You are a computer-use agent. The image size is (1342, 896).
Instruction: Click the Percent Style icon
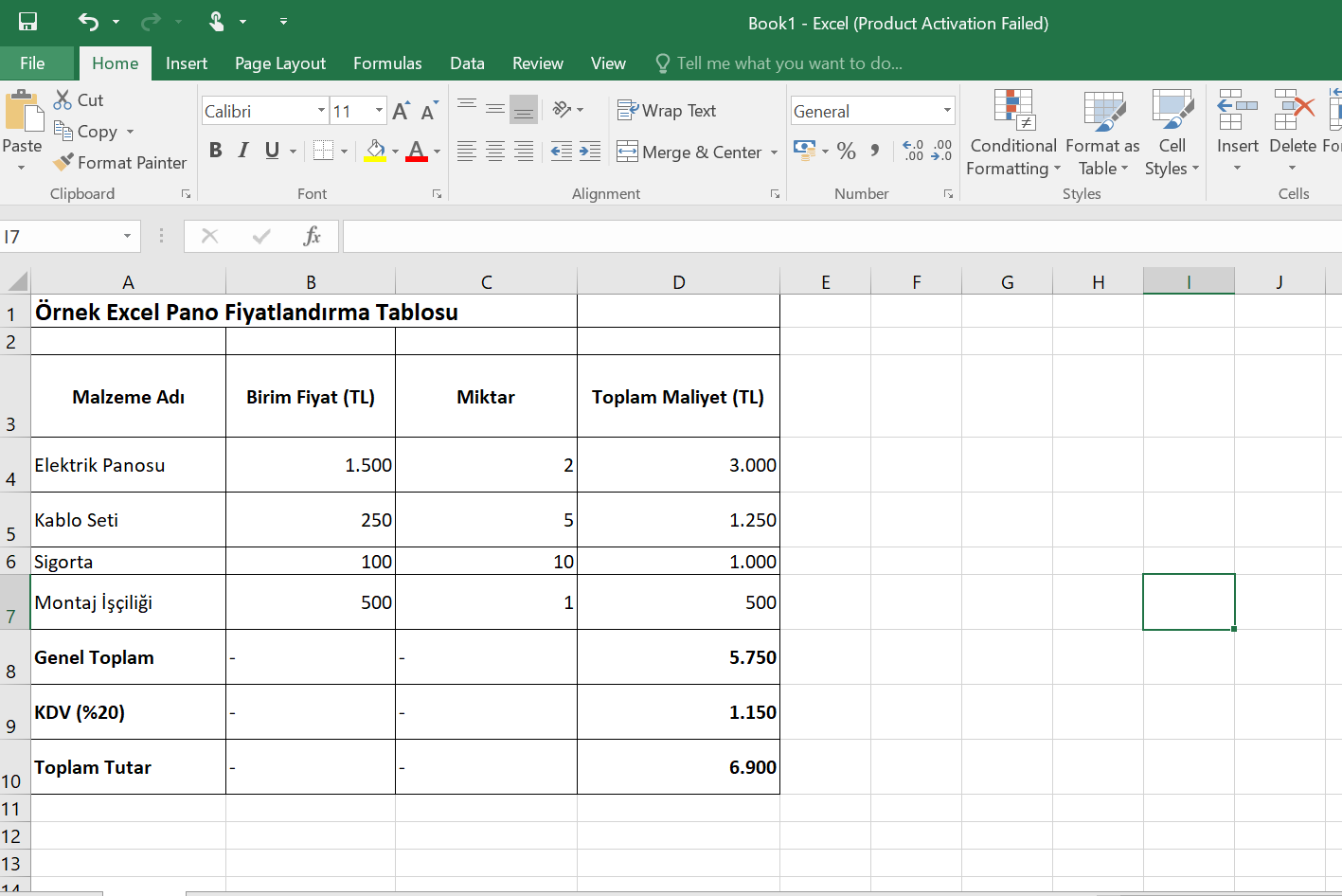[x=846, y=151]
